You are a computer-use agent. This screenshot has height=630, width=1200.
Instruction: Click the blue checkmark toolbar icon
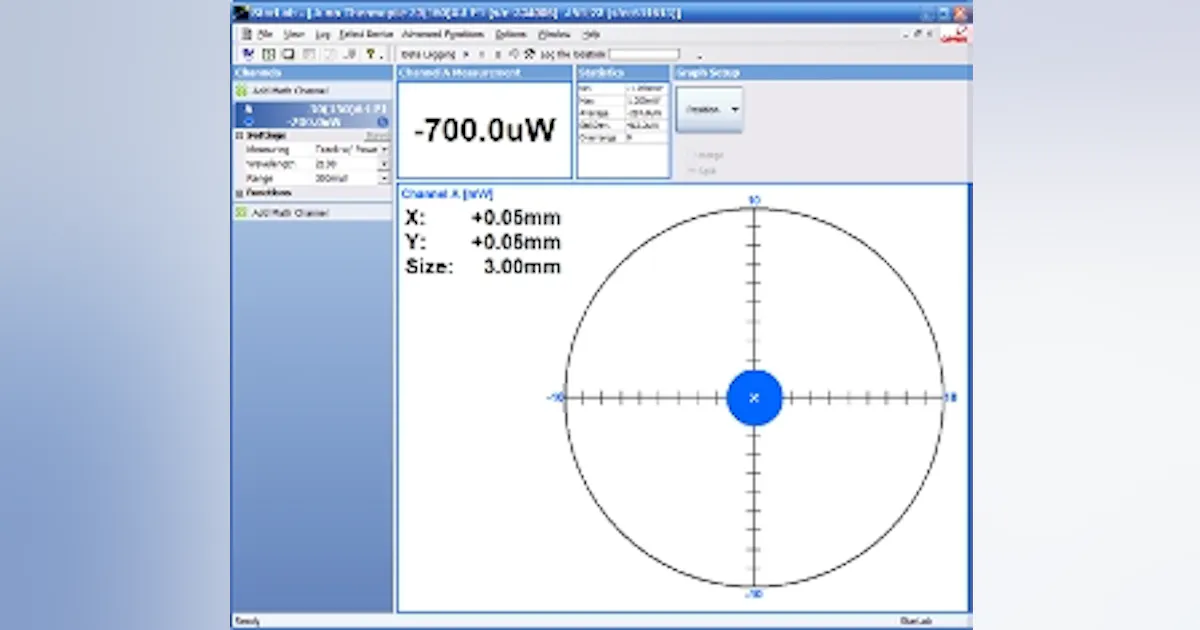[249, 54]
